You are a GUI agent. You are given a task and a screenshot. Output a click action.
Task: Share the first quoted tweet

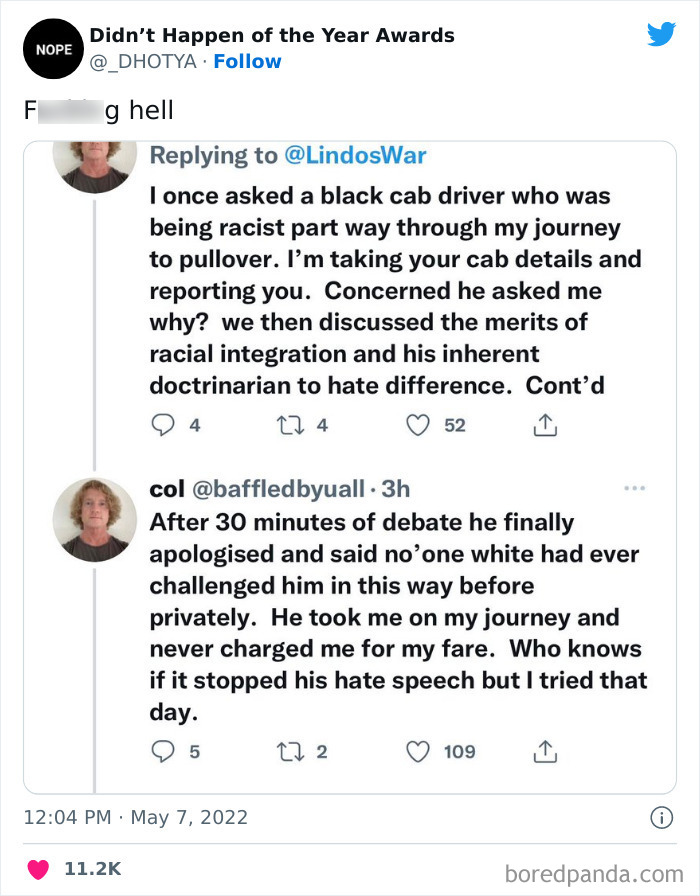[x=545, y=425]
